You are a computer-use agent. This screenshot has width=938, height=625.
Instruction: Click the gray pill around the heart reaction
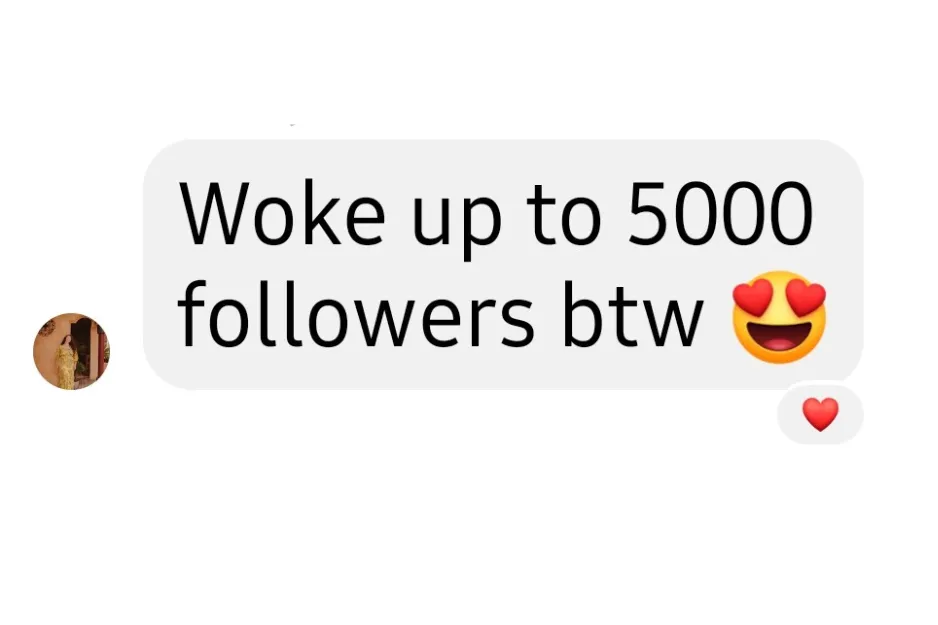point(820,414)
